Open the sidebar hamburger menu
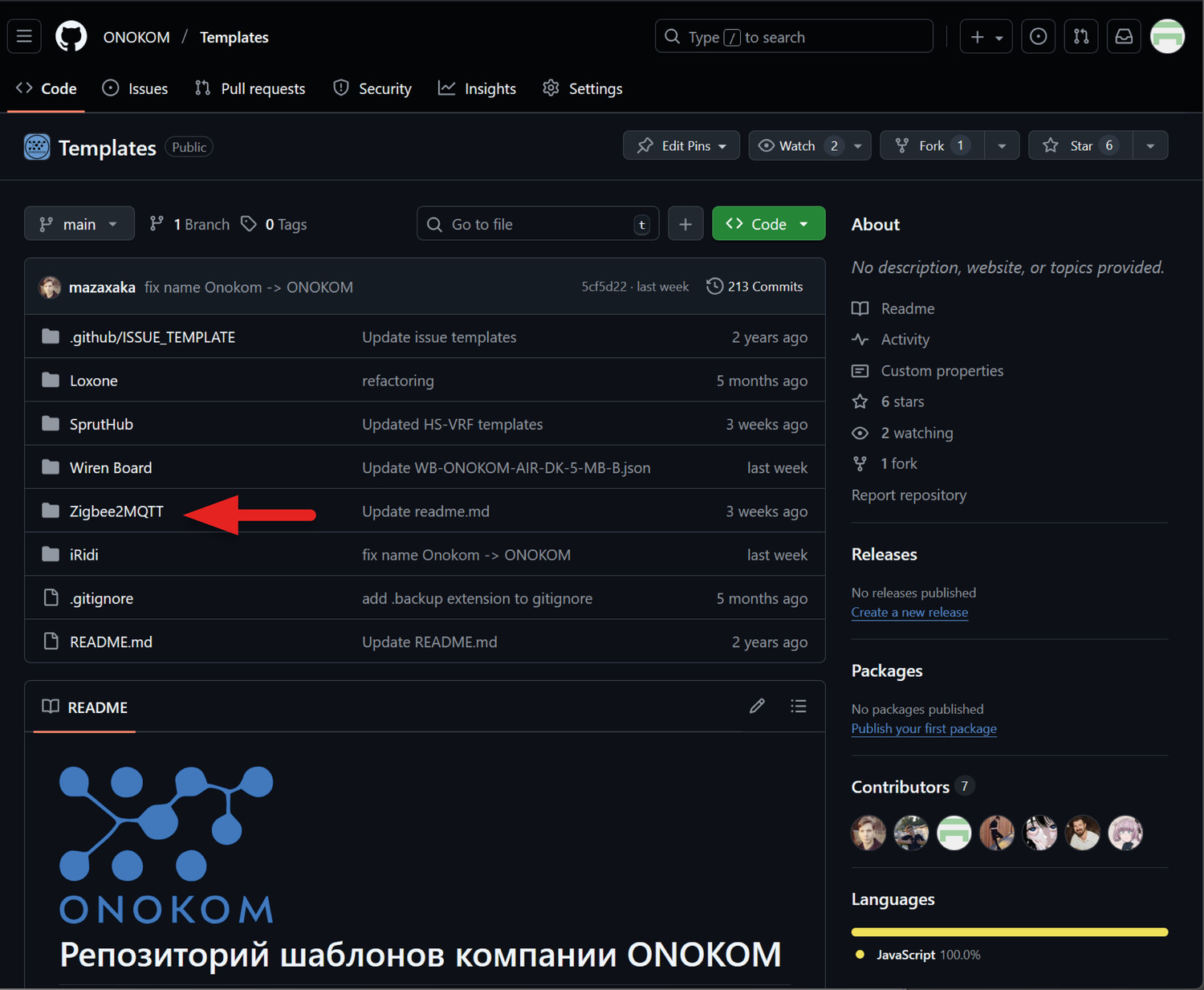The height and width of the screenshot is (990, 1204). point(23,36)
